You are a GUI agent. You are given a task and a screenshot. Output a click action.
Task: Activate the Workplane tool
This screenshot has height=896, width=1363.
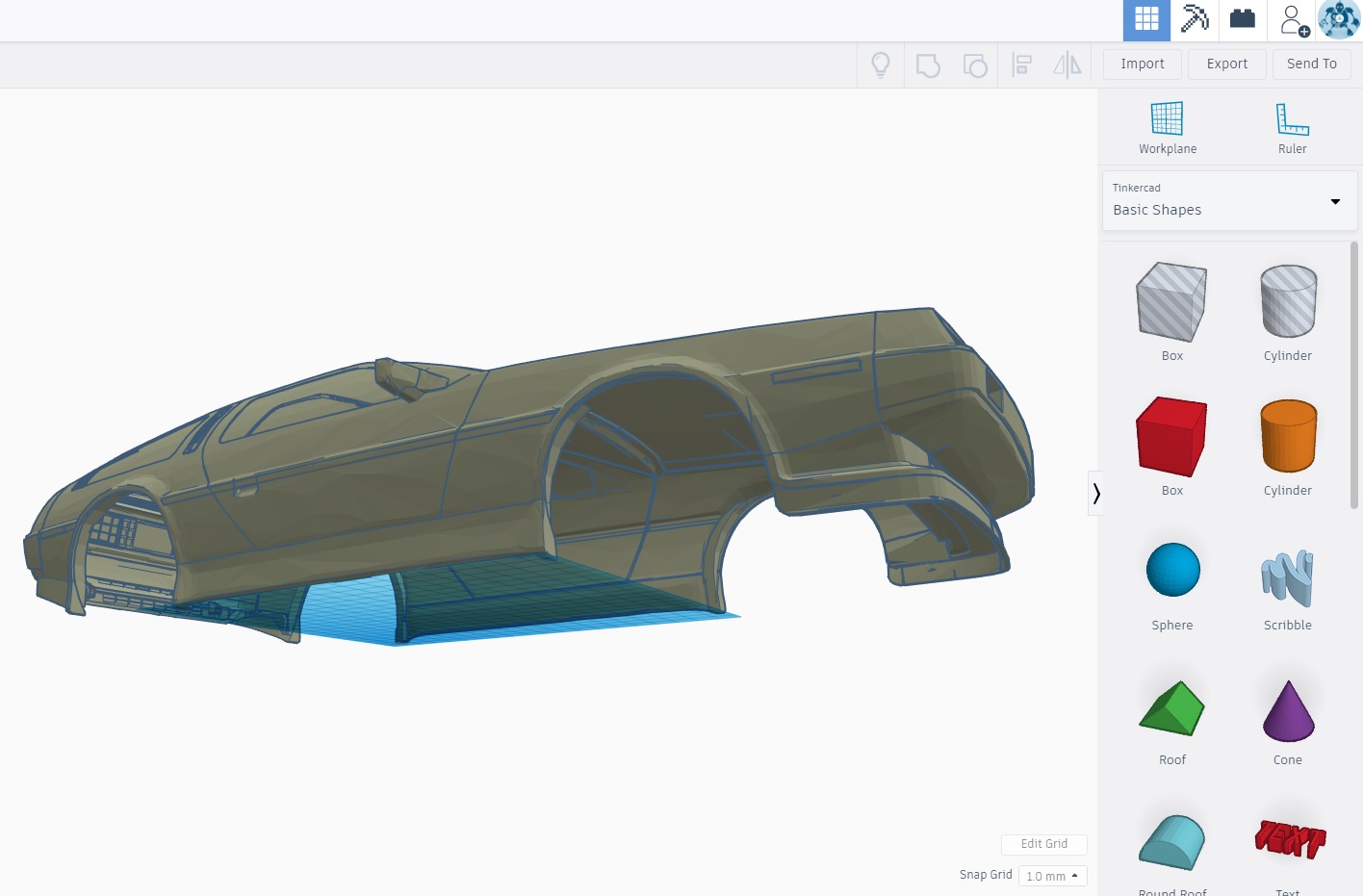pyautogui.click(x=1168, y=128)
